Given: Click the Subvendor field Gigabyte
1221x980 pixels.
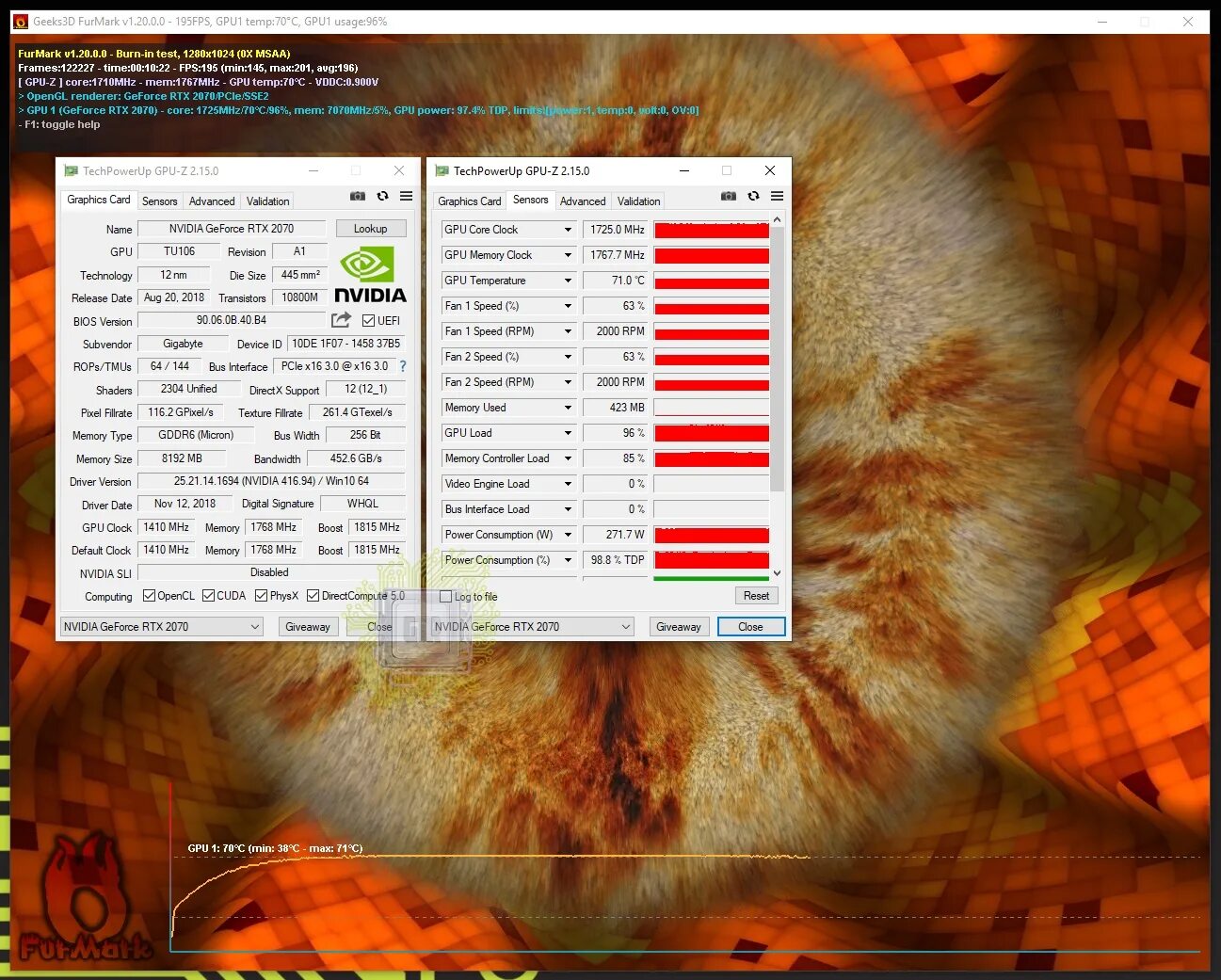Looking at the screenshot, I should click(x=183, y=344).
